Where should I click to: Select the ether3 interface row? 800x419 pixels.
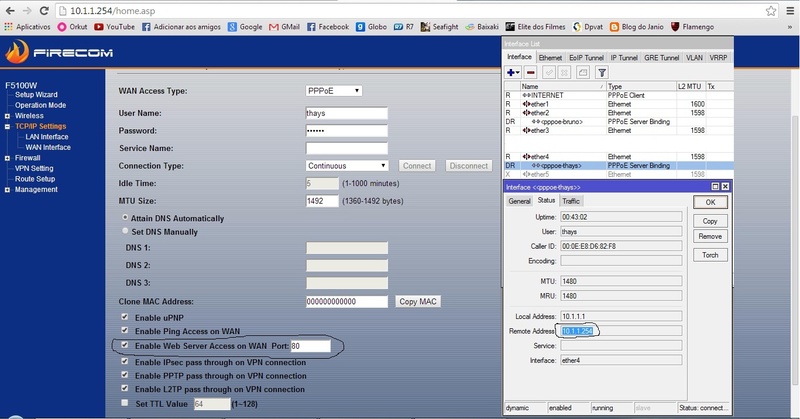pos(618,131)
